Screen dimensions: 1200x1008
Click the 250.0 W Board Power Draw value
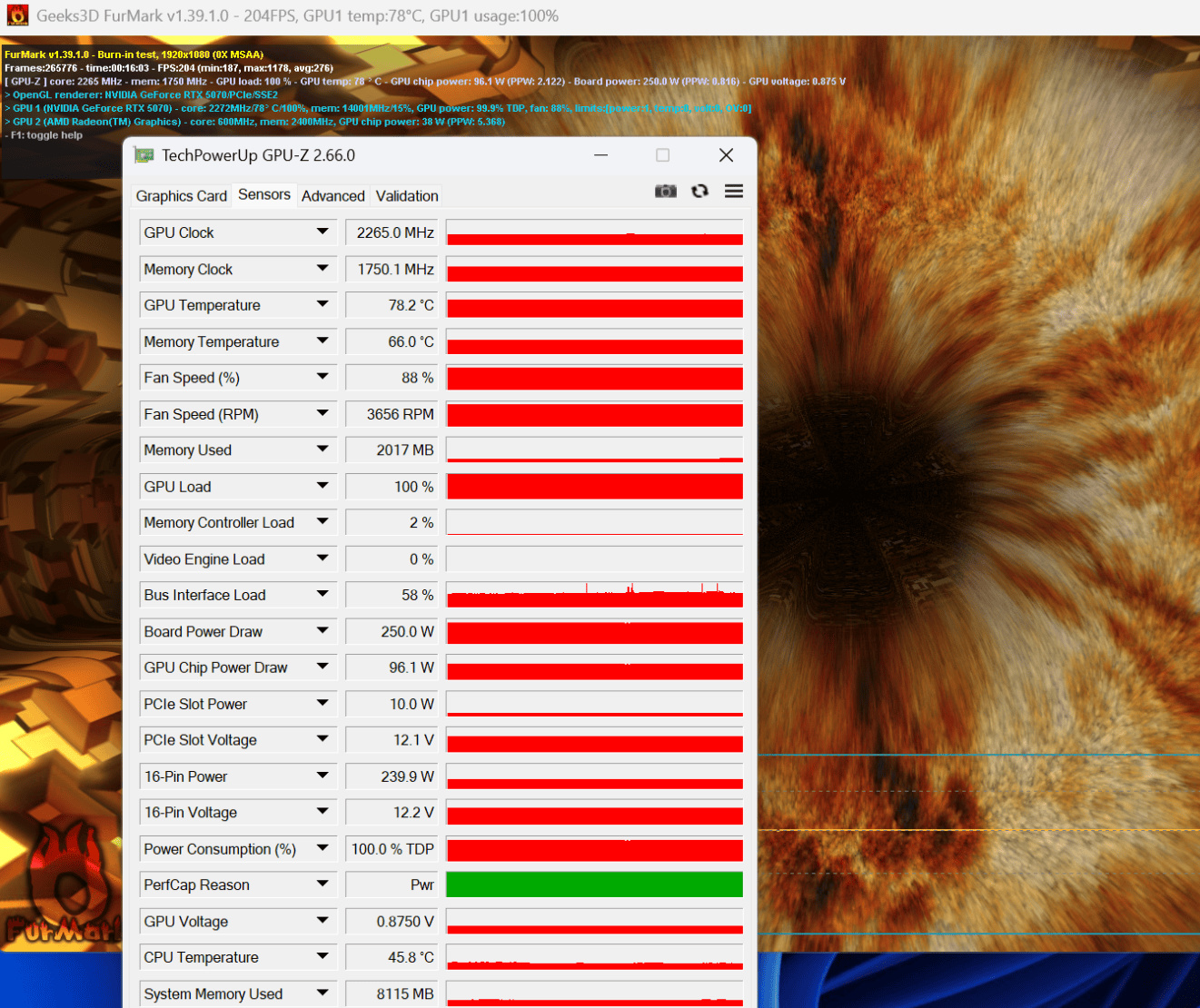pos(392,631)
